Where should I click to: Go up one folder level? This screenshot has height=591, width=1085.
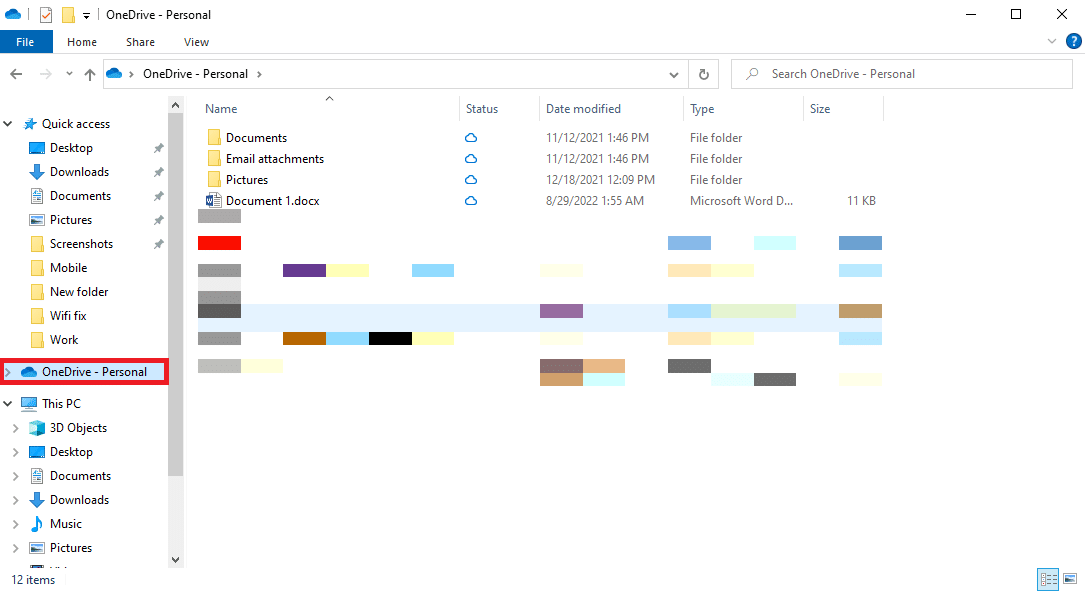point(89,74)
